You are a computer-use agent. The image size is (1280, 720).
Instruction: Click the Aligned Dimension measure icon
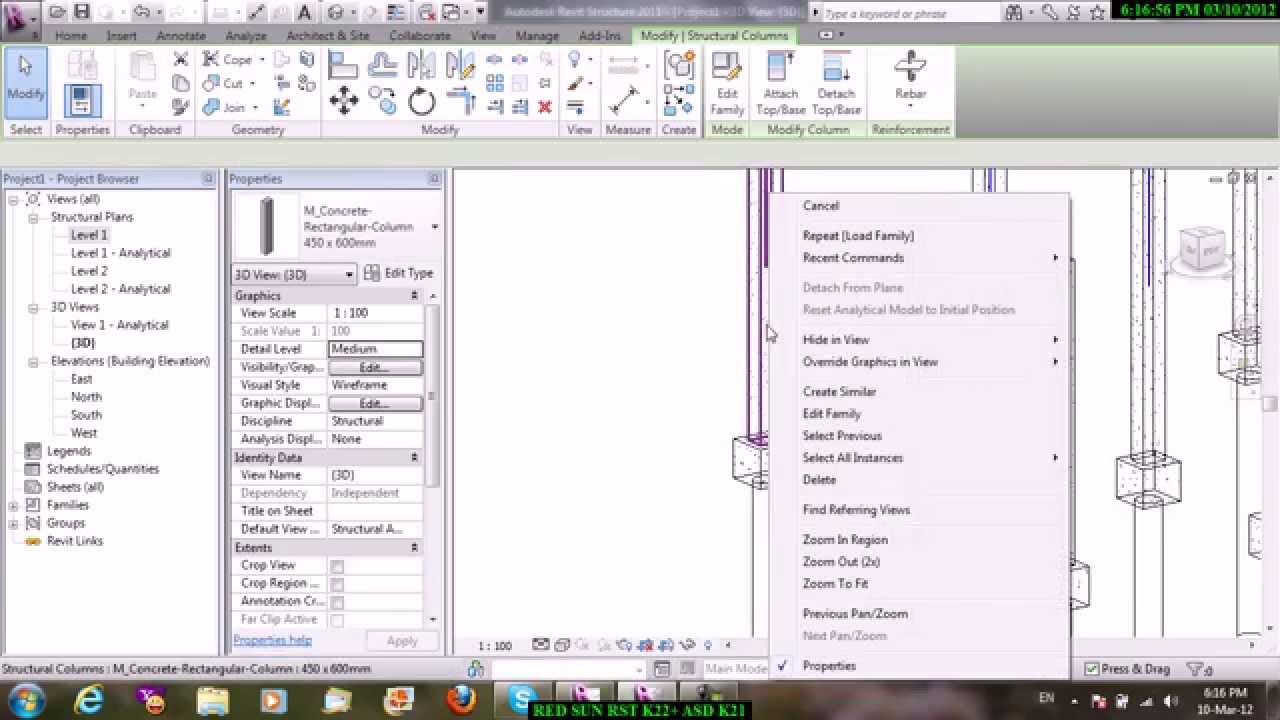[x=624, y=100]
